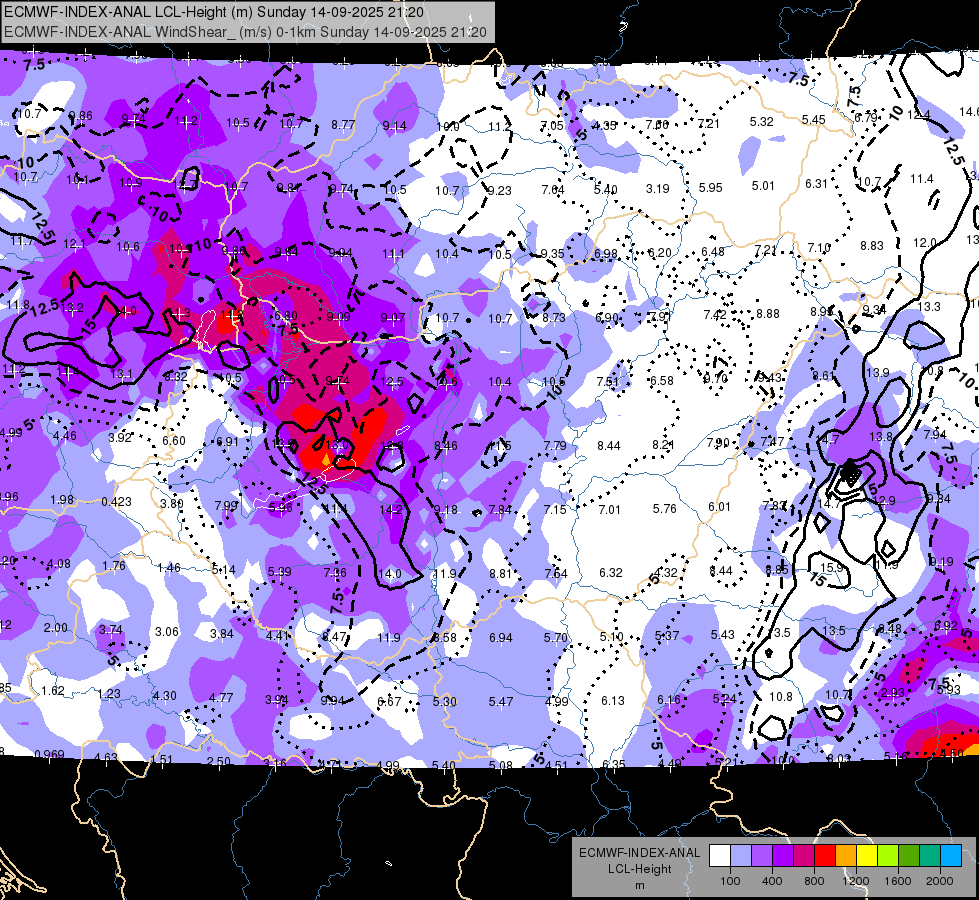This screenshot has height=900, width=979.
Task: Click the teal legend swatch left of 2000
Action: point(930,856)
